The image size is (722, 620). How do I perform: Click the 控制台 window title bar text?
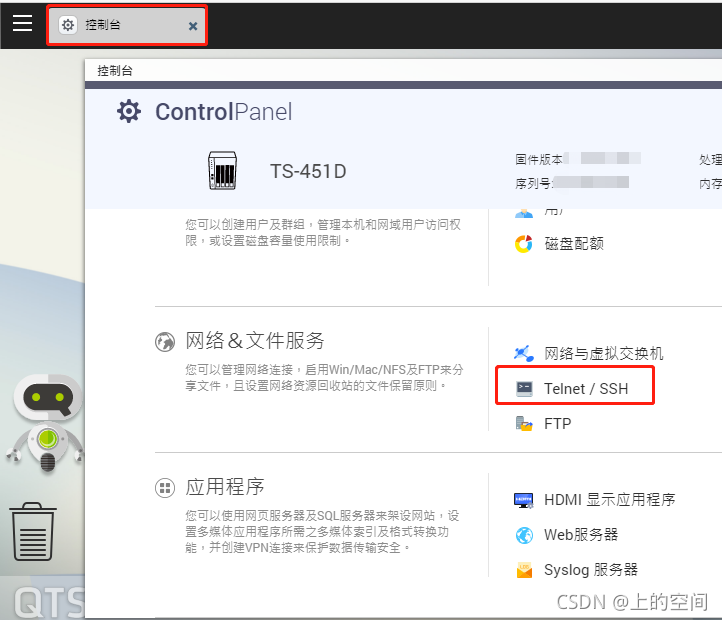click(x=115, y=70)
